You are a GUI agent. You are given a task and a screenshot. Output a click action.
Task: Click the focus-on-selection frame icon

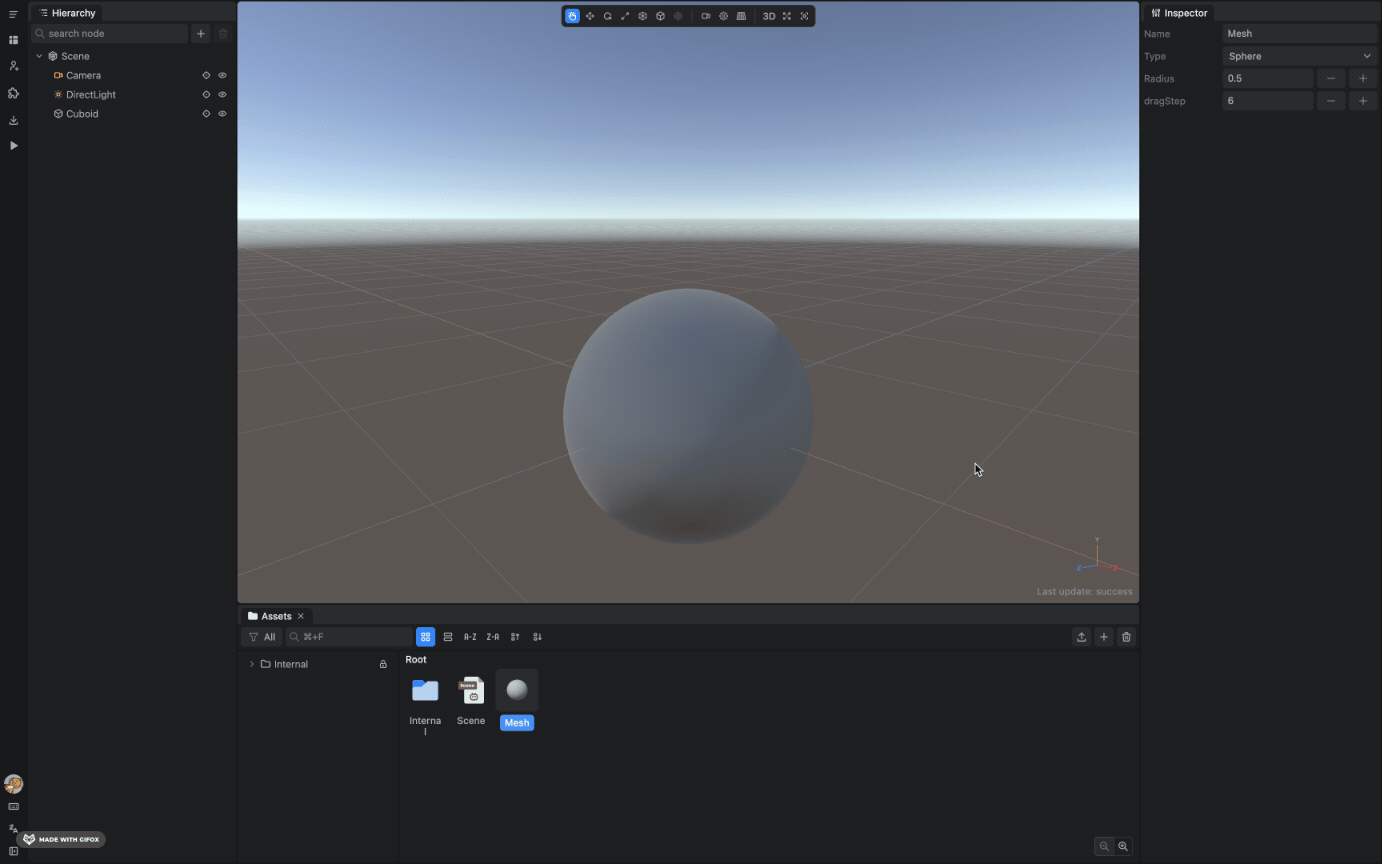(x=804, y=16)
